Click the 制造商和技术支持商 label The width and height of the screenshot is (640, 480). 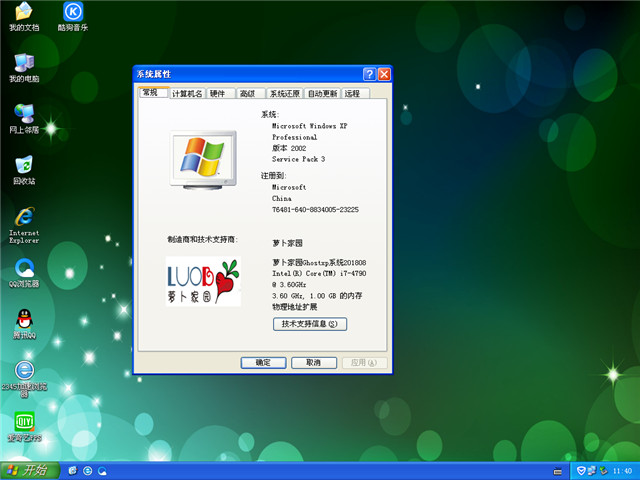202,240
